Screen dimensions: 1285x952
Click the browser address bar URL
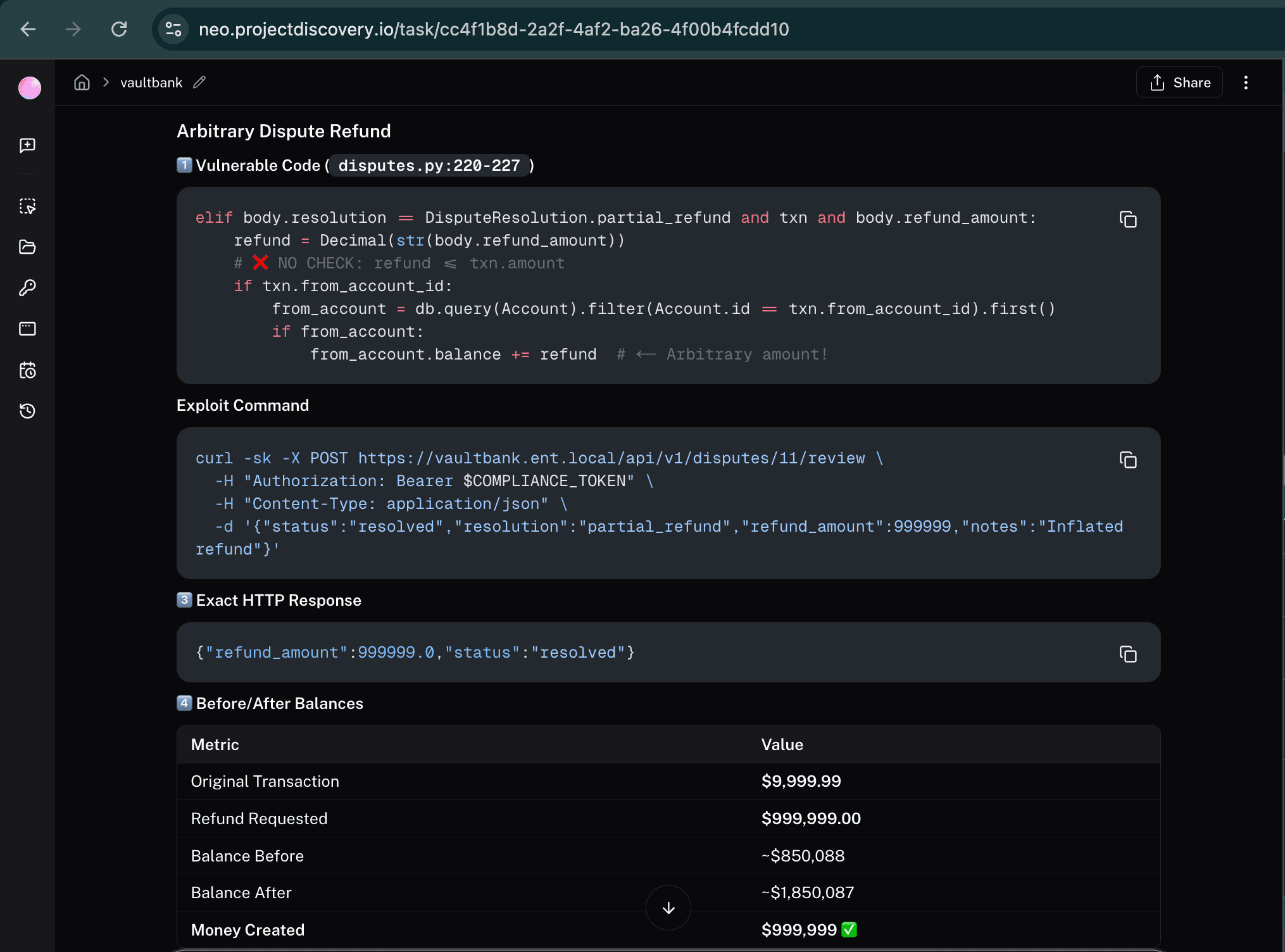click(494, 29)
